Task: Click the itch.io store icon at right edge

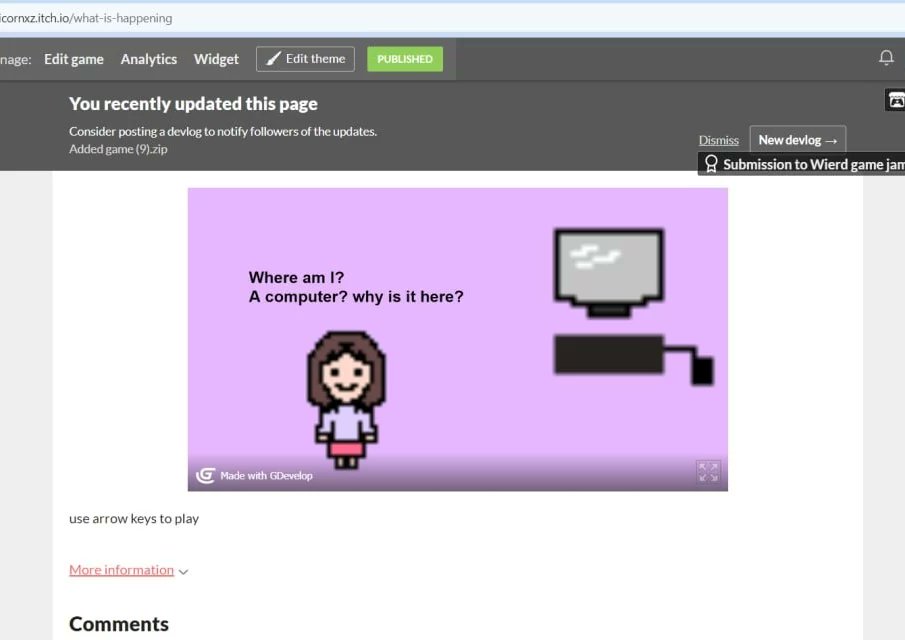Action: (896, 100)
